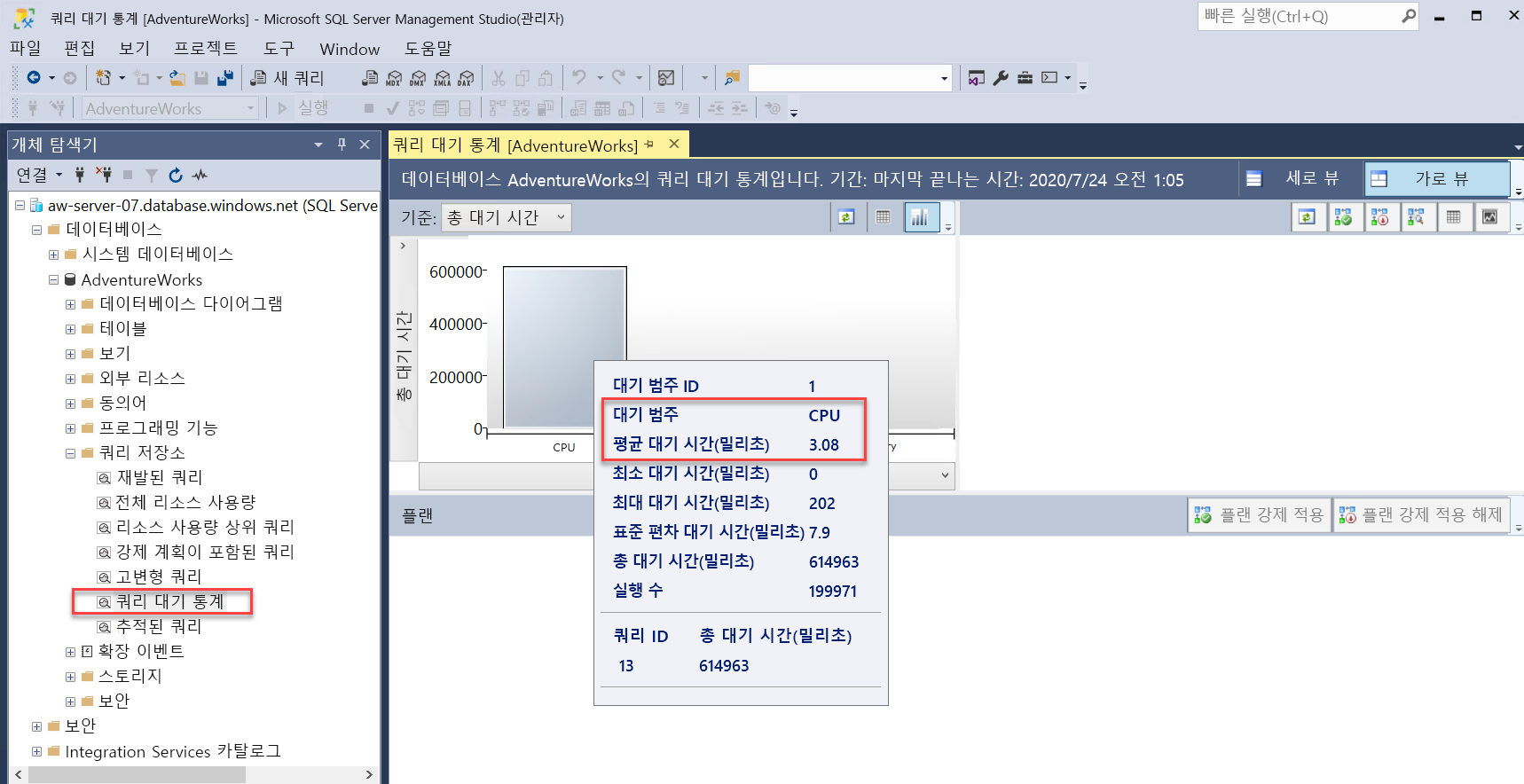Expand the 테이블 tree node

coord(70,329)
